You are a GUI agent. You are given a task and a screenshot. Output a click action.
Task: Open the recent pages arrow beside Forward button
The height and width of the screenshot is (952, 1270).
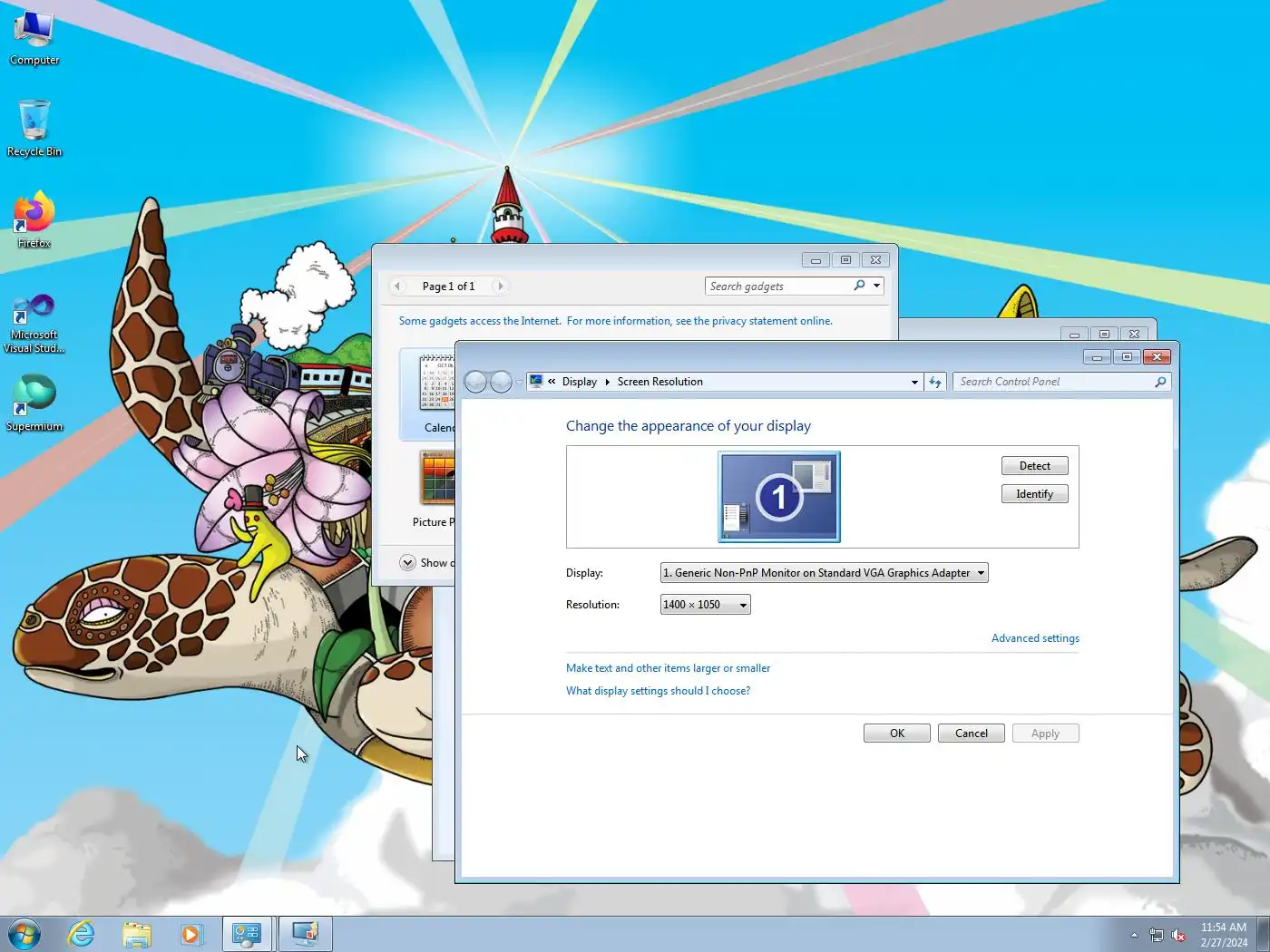[519, 383]
